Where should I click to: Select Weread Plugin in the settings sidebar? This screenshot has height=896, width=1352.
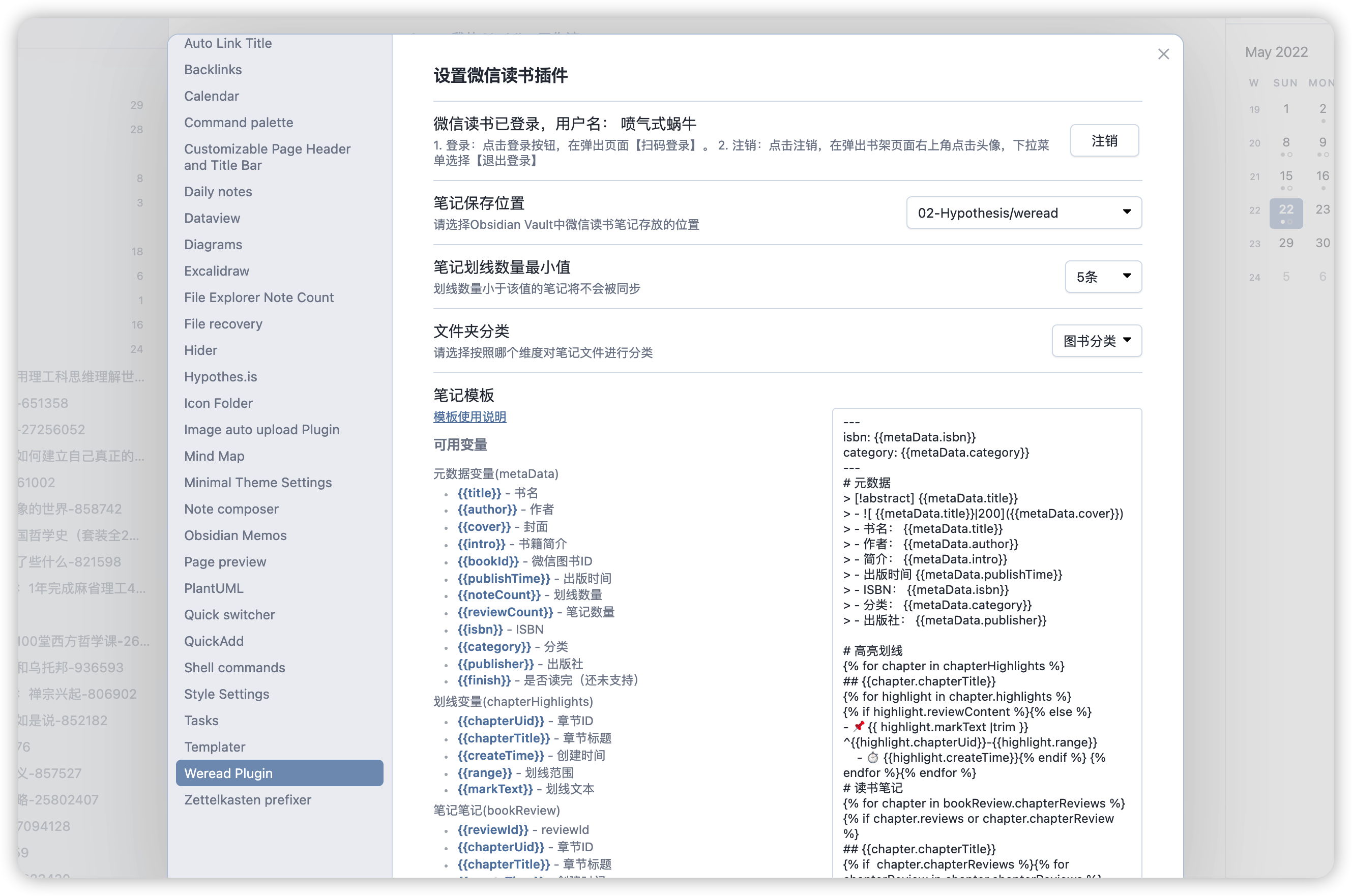click(228, 773)
